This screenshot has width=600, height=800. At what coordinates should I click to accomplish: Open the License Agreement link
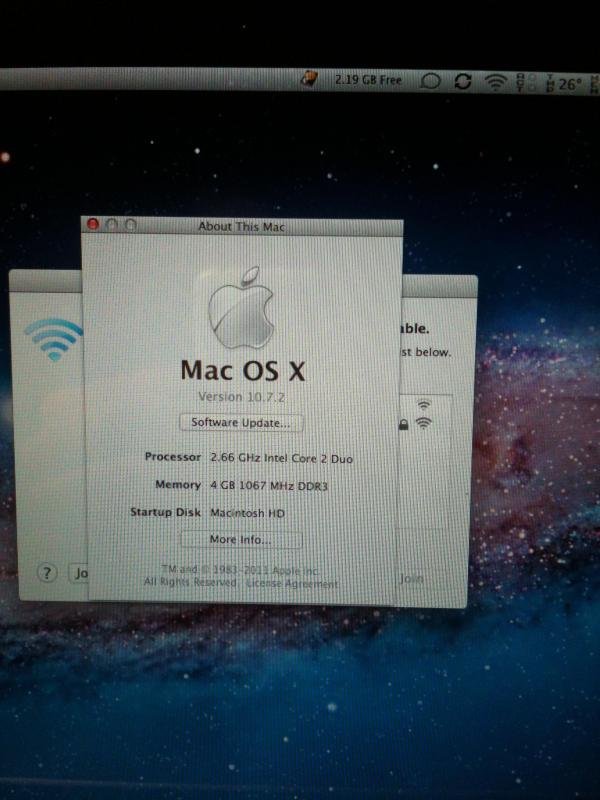(x=292, y=584)
